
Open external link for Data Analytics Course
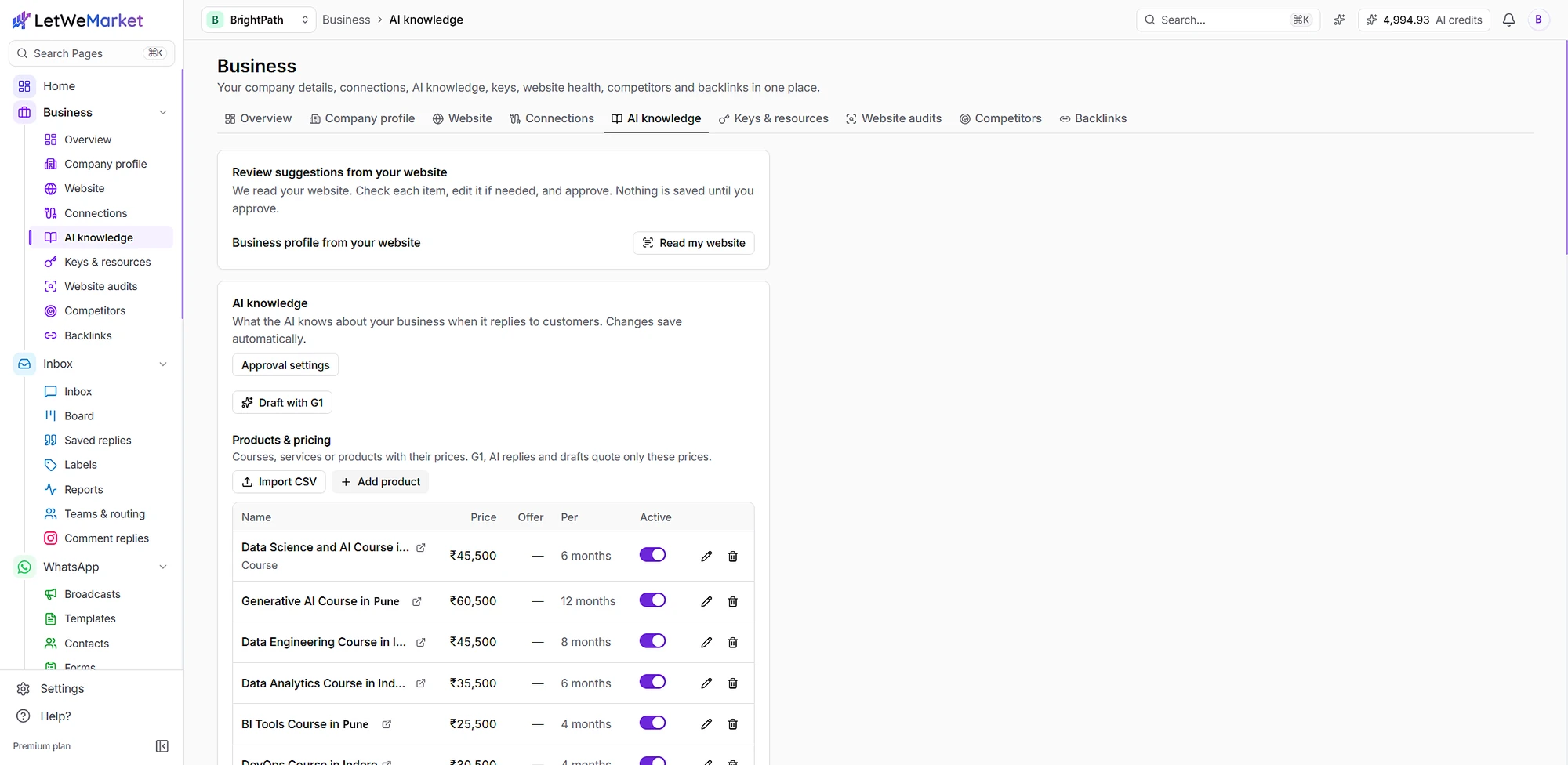[421, 683]
